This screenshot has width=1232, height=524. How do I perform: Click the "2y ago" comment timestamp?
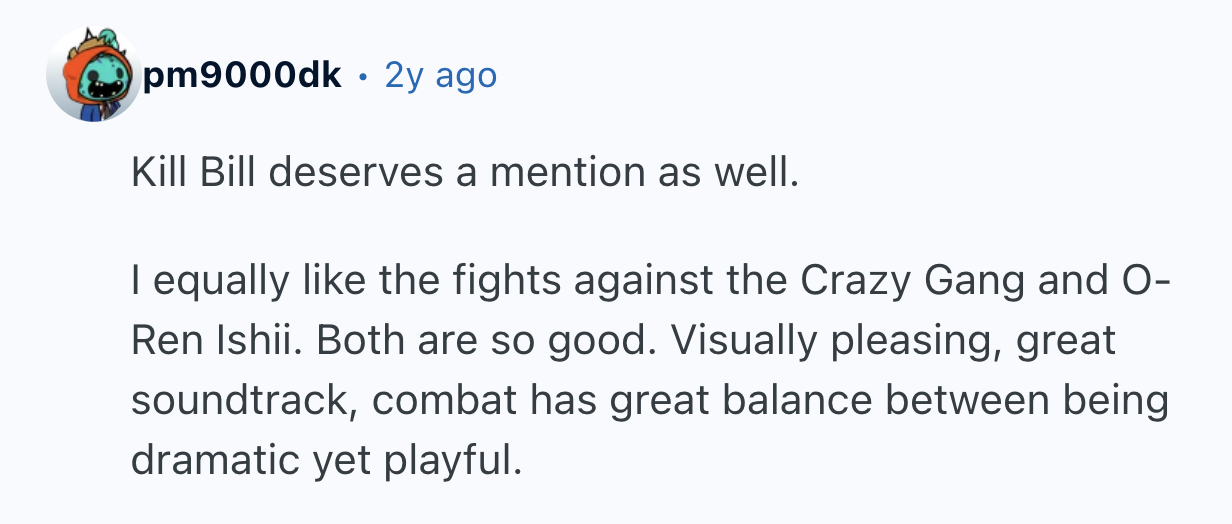point(440,75)
